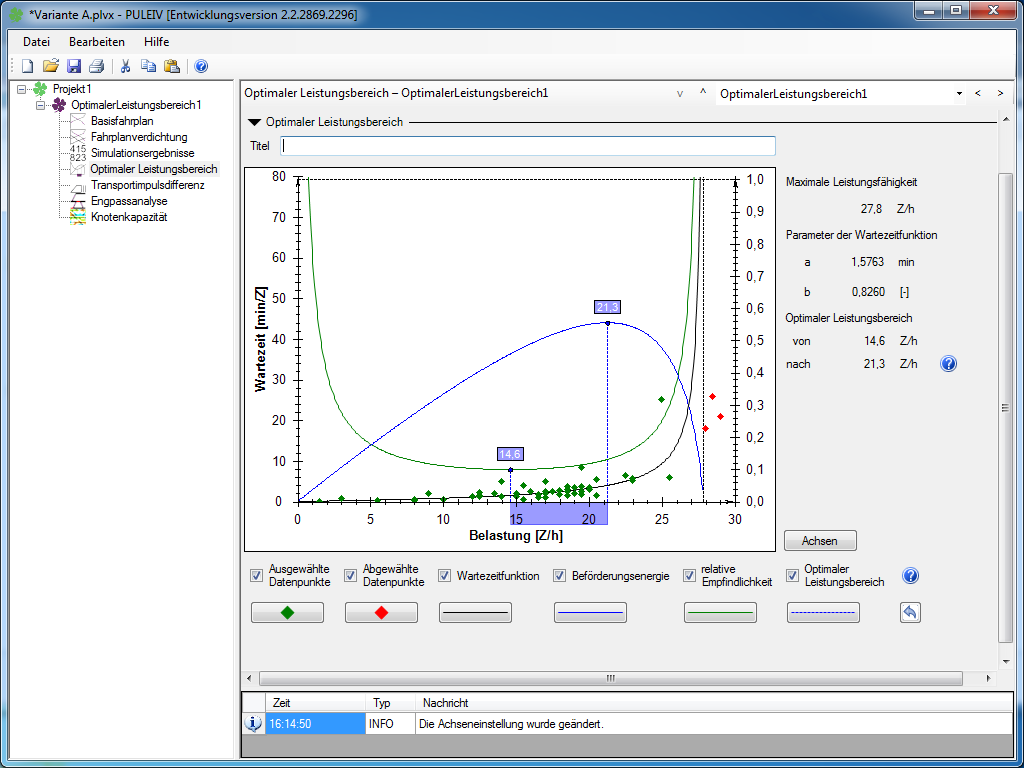Open help beside Optimaler Leistungsbereich values
This screenshot has width=1024, height=768.
[x=948, y=364]
